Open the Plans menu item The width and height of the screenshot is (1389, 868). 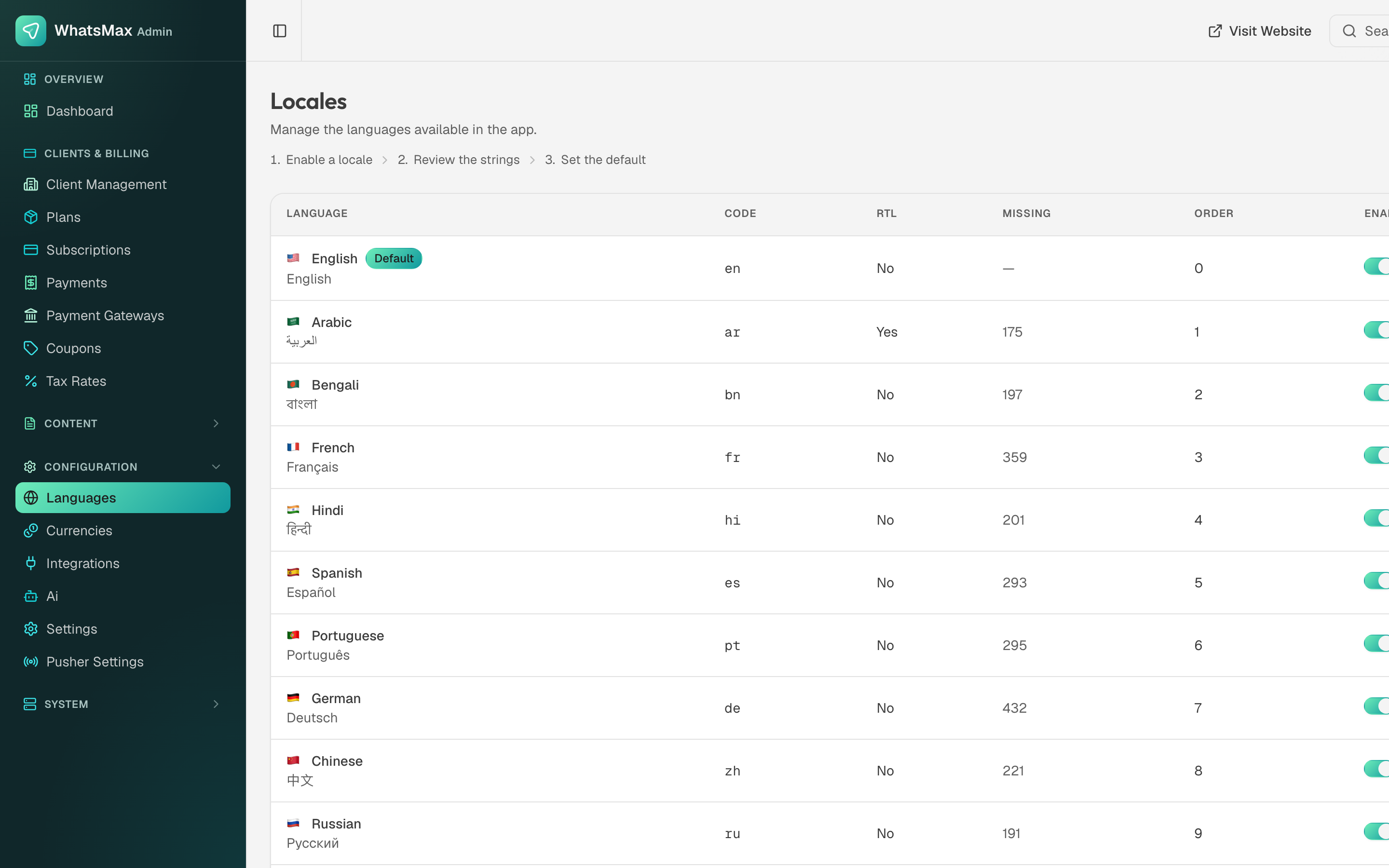[x=123, y=217]
